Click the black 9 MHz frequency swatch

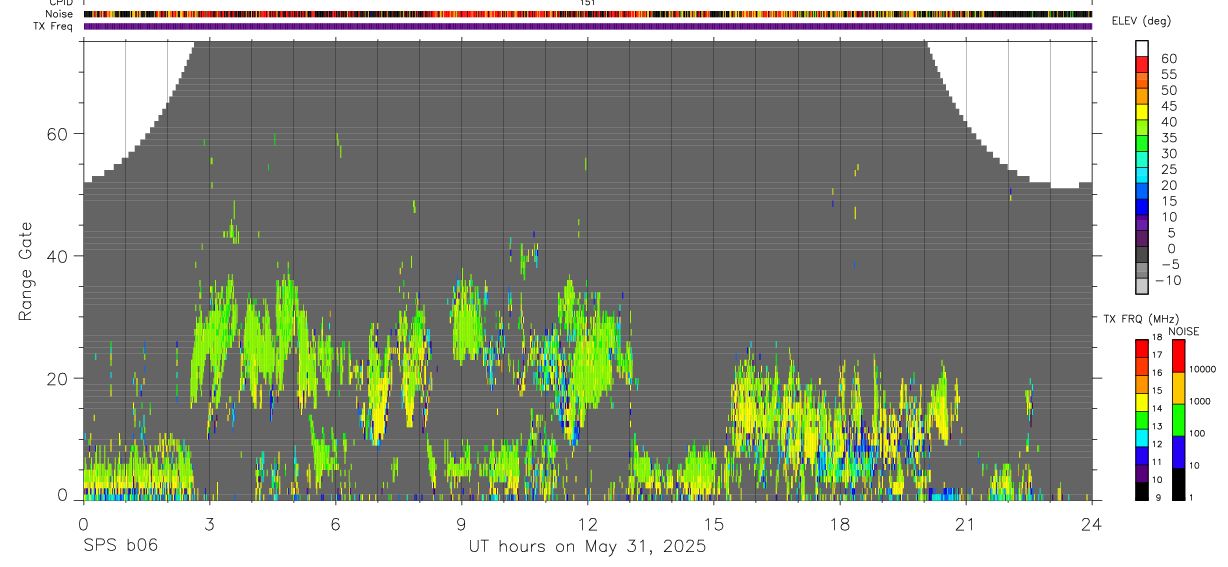pos(1143,492)
